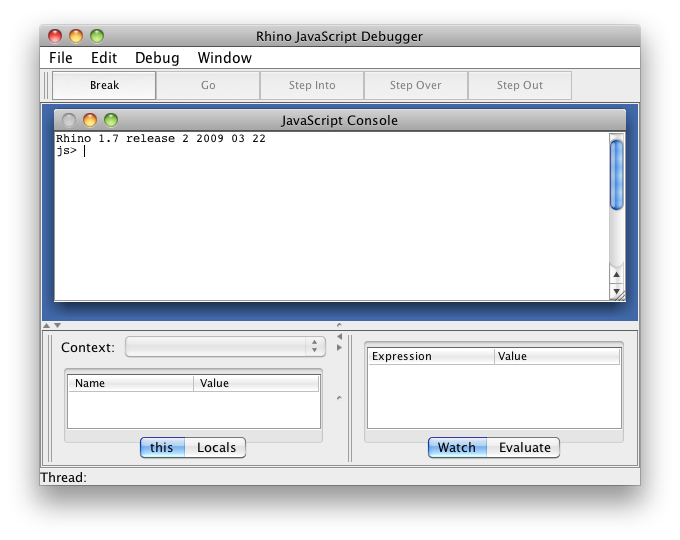680x540 pixels.
Task: Minimize the Rhino JavaScript Debugger window
Action: 76,36
